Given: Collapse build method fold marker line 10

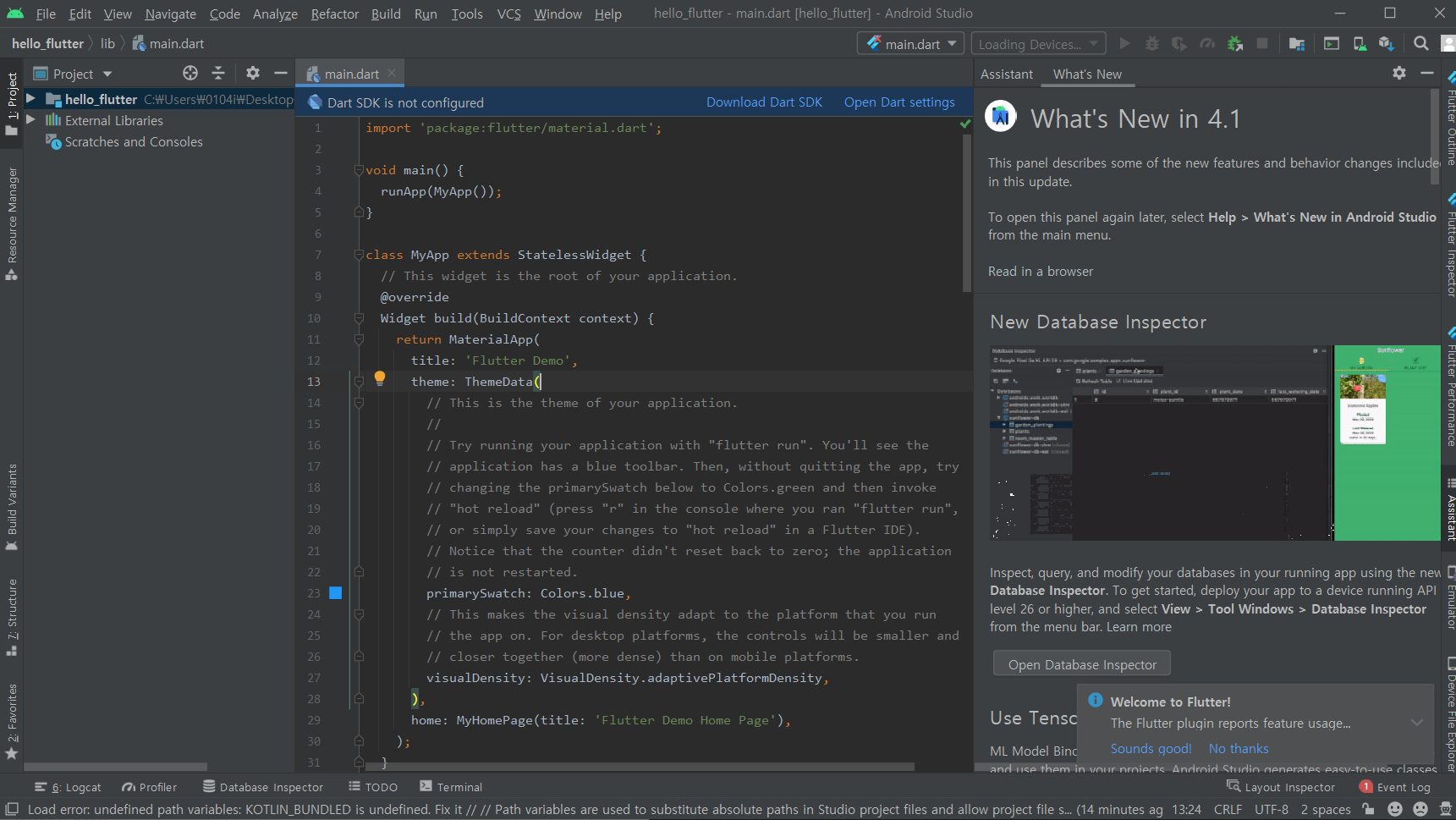Looking at the screenshot, I should pos(359,318).
